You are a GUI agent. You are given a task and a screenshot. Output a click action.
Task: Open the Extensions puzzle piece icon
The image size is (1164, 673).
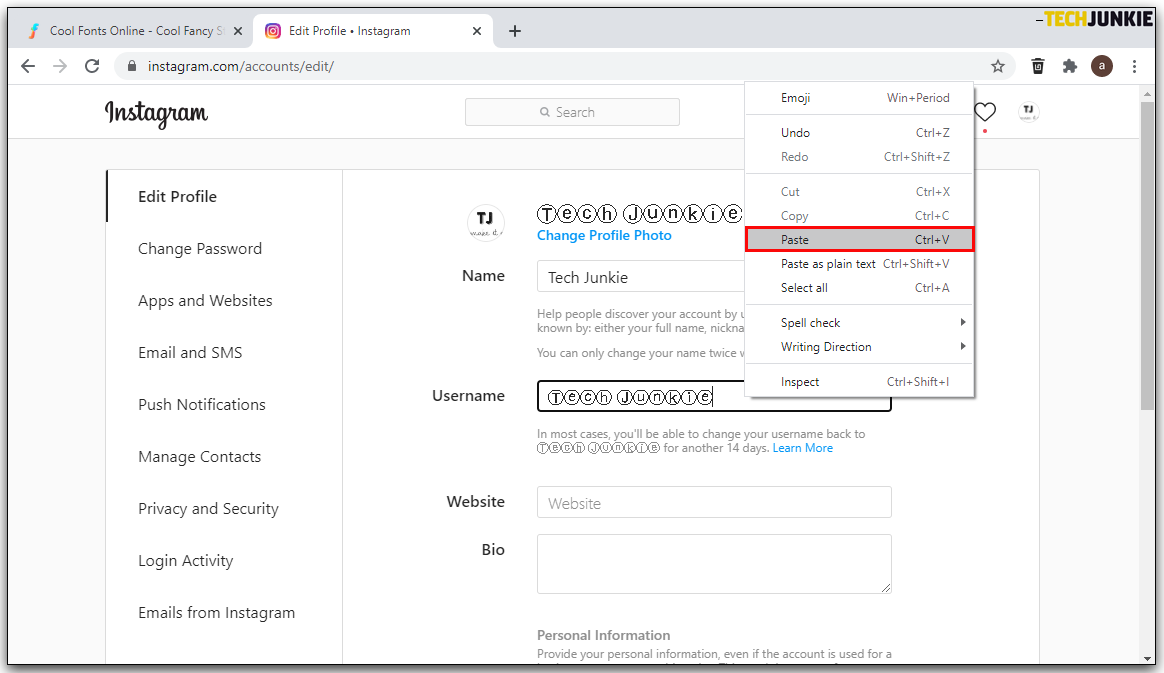coord(1070,66)
